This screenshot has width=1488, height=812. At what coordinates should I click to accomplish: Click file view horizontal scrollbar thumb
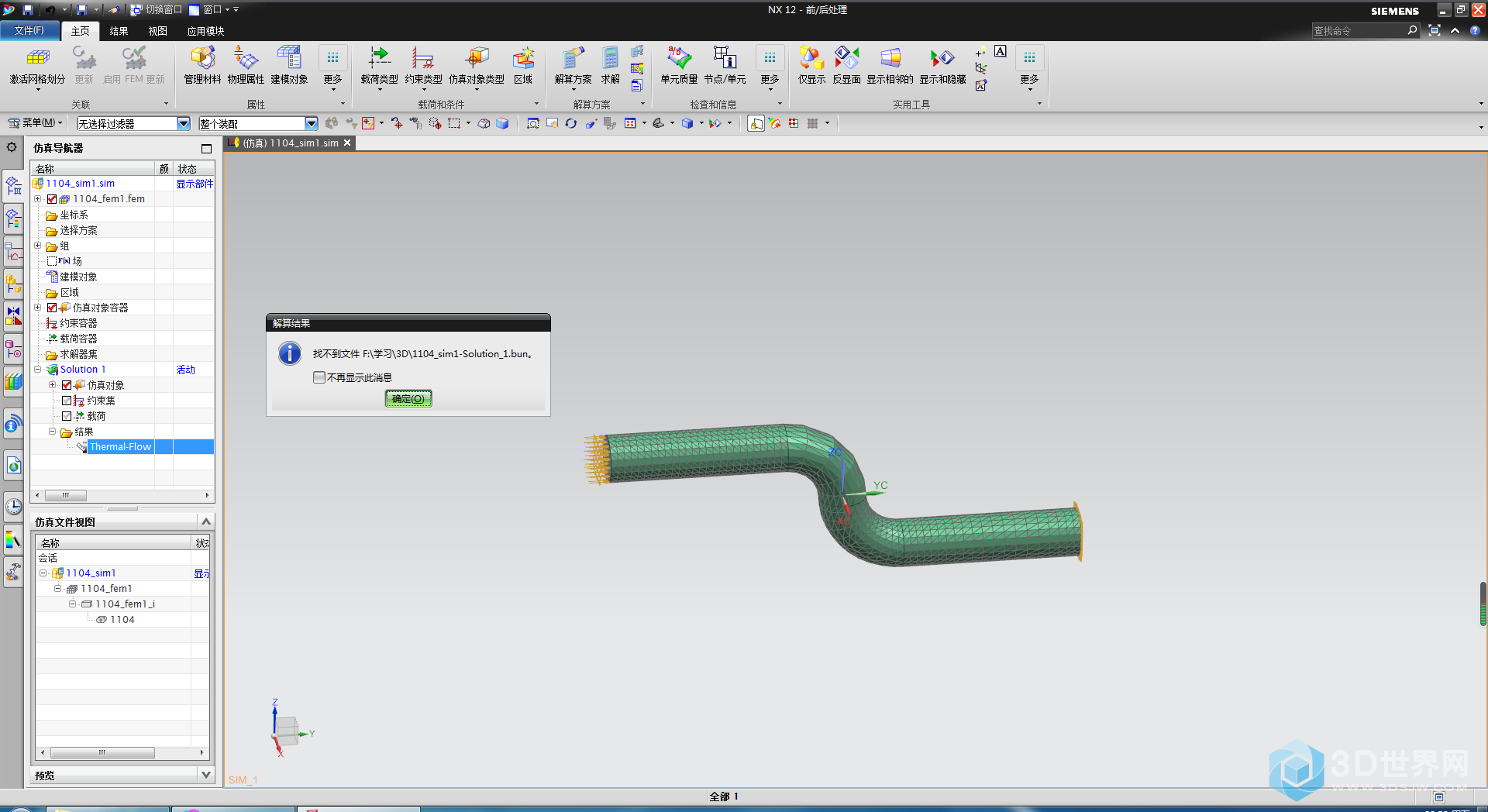(102, 752)
